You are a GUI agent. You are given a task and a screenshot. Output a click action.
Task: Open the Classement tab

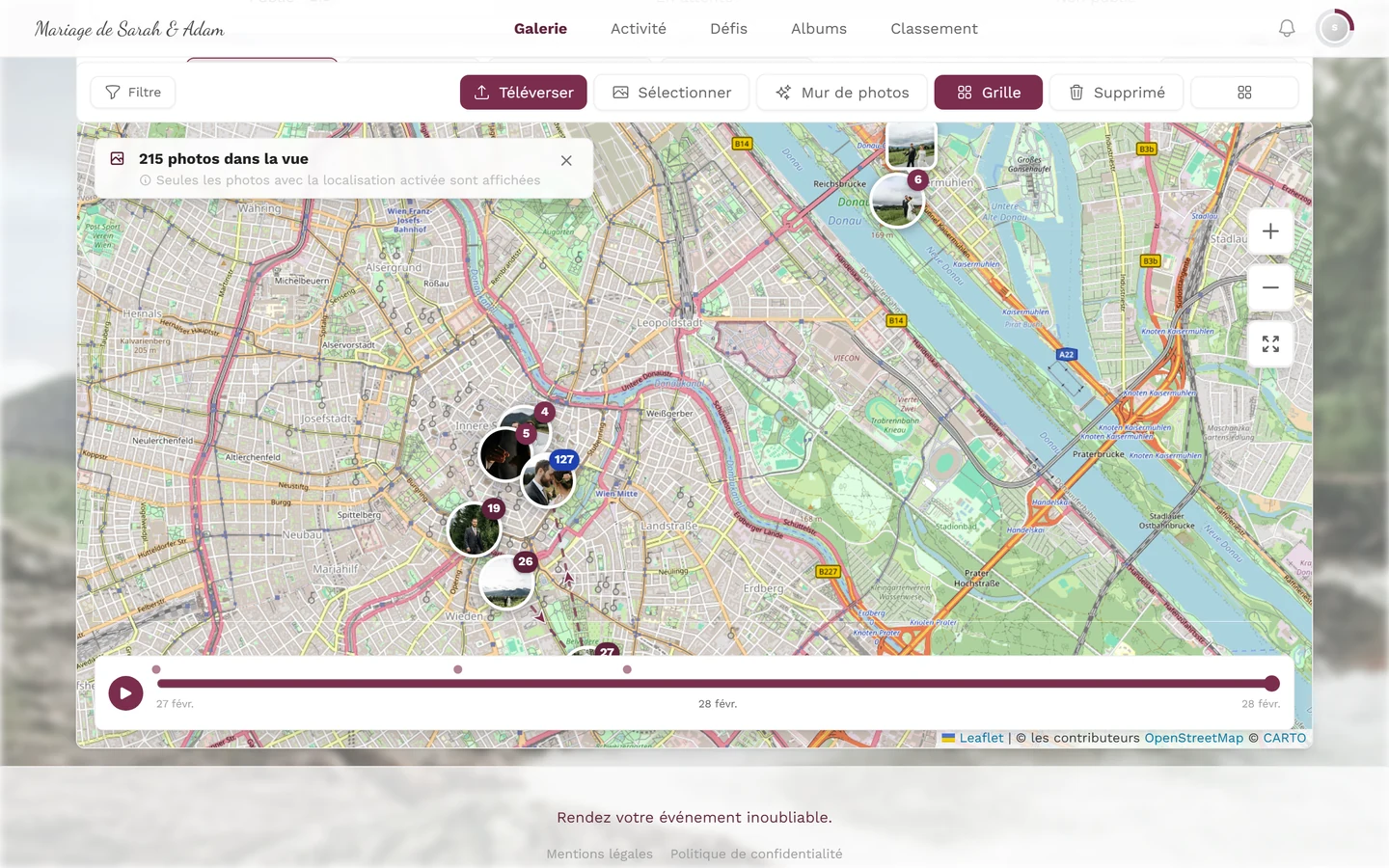(x=934, y=29)
